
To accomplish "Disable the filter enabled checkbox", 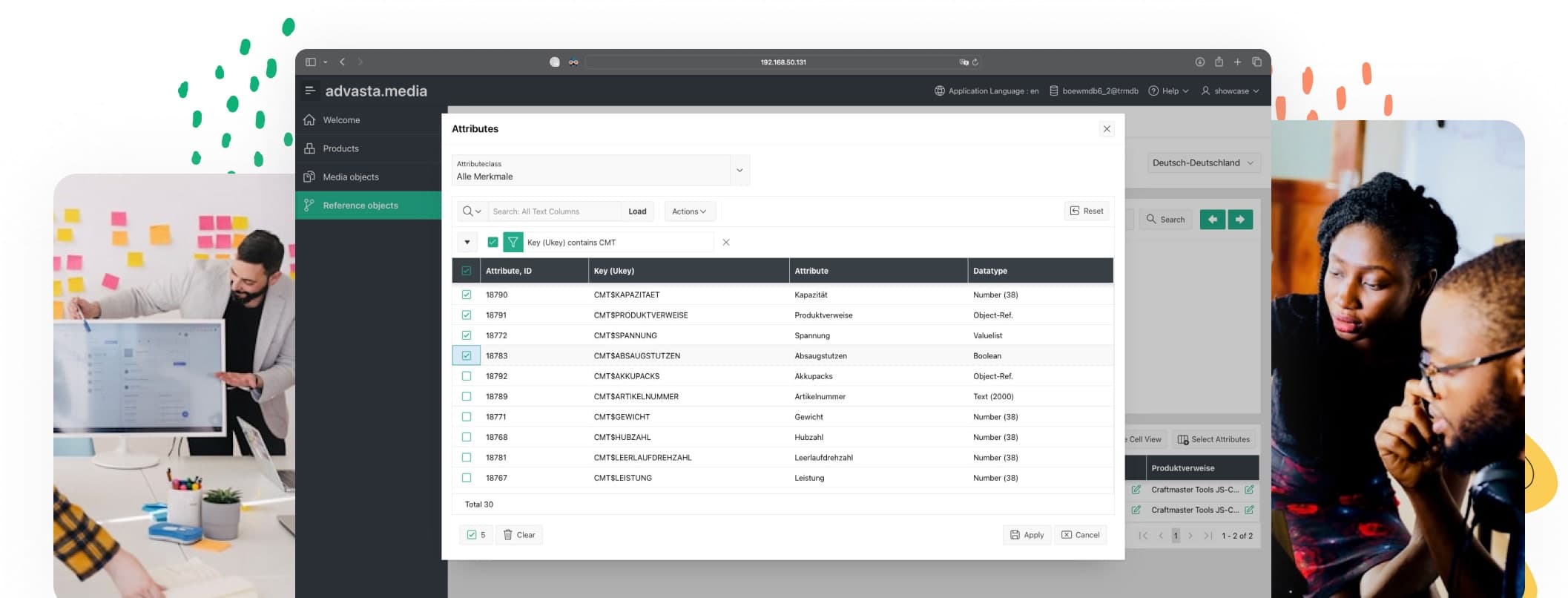I will (493, 242).
